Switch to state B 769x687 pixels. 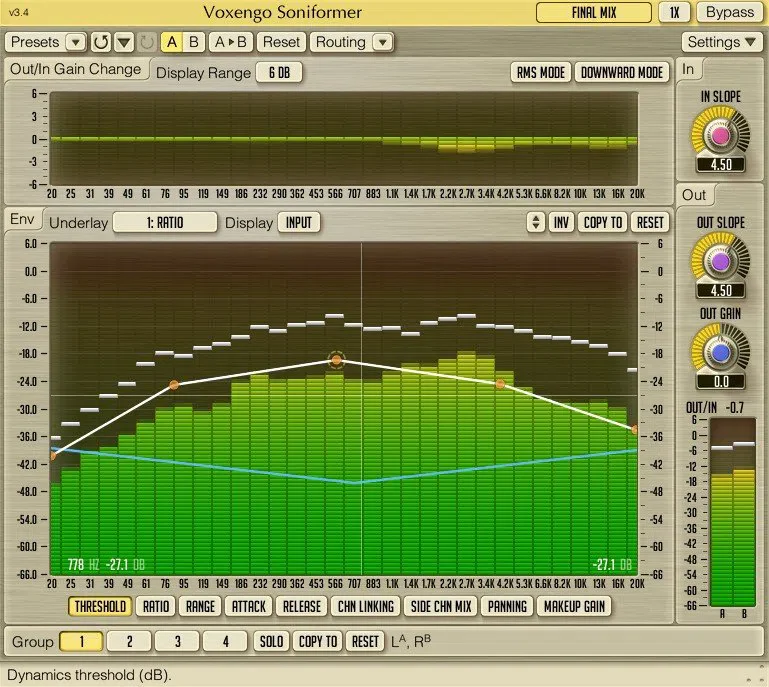click(x=194, y=42)
